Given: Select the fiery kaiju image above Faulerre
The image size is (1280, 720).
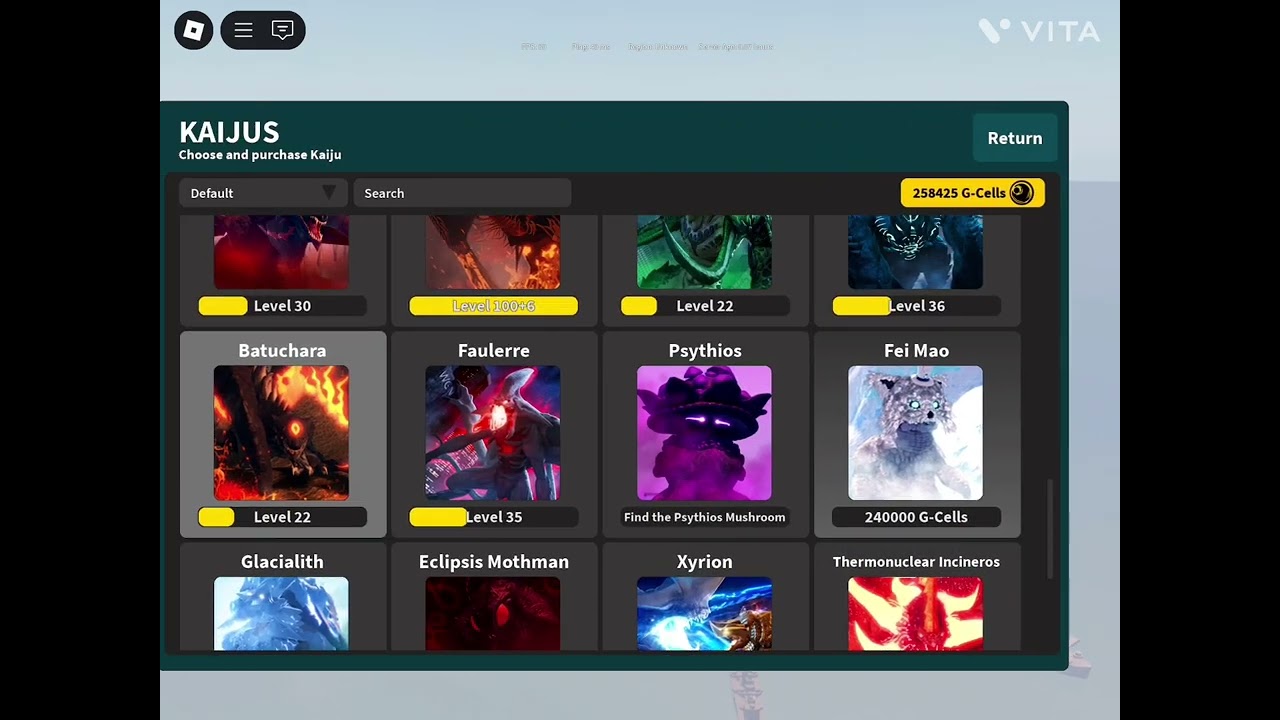Looking at the screenshot, I should [493, 252].
